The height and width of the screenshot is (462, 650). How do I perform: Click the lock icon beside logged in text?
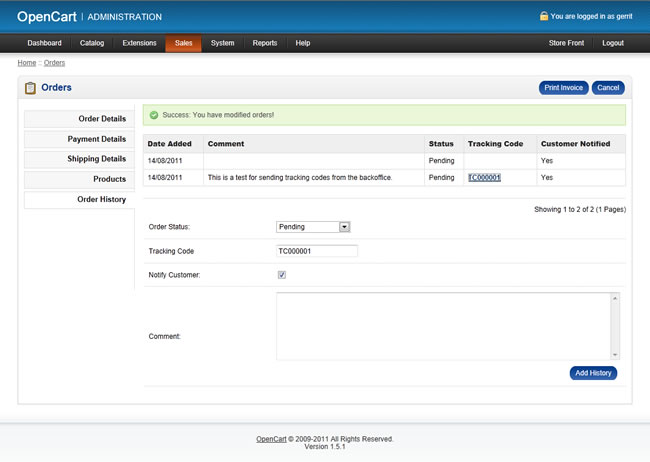coord(544,16)
